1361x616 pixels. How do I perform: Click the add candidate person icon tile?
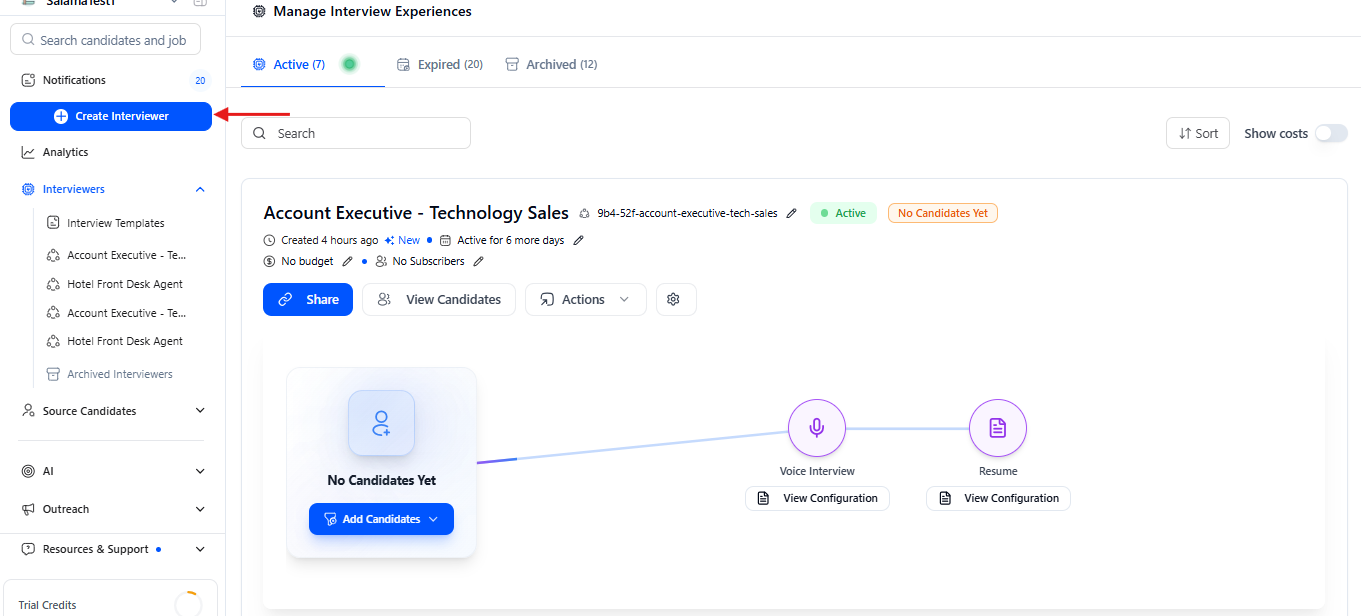coord(381,423)
